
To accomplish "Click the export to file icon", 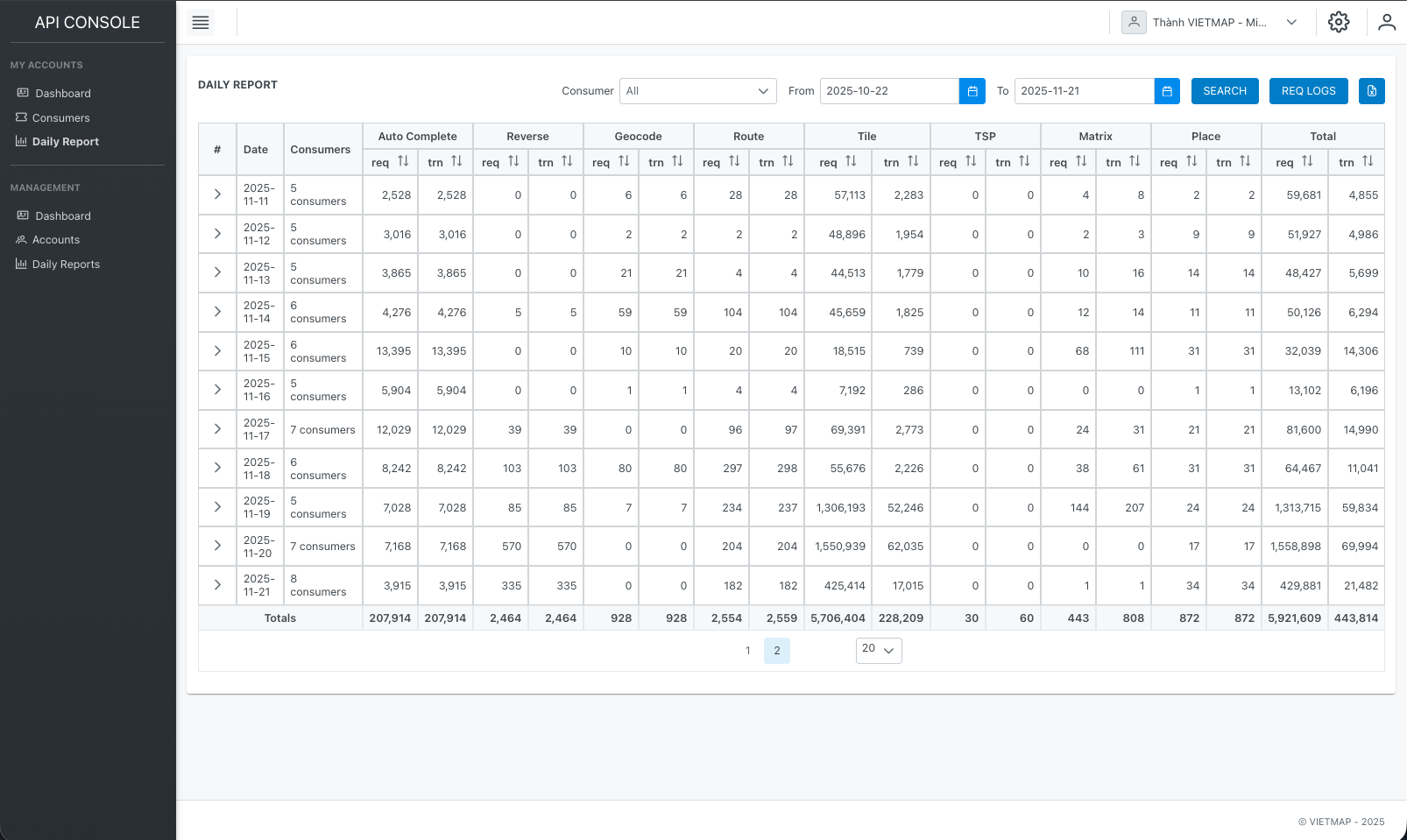I will [1371, 90].
